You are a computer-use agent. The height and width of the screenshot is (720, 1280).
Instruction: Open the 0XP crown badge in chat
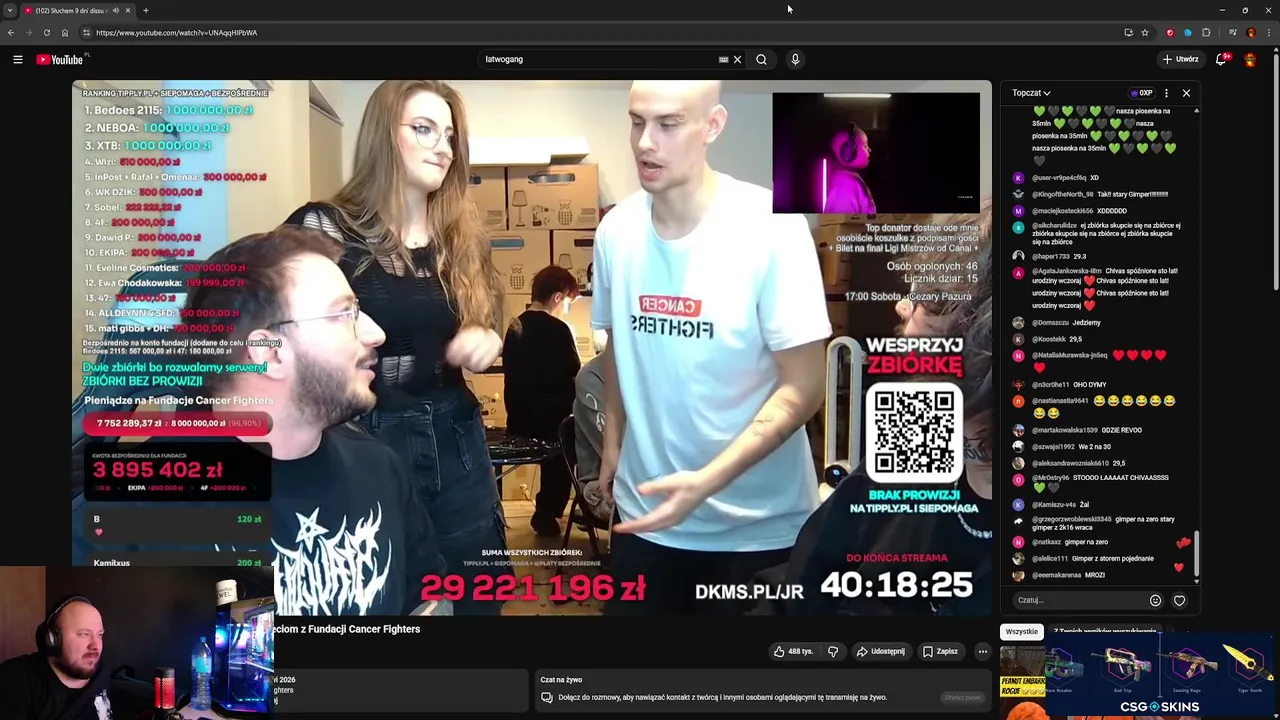click(1141, 93)
